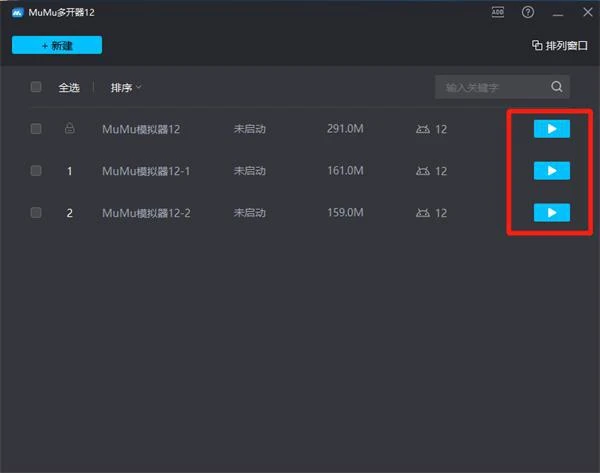Toggle the checkbox for MuMu模拟器12-2
Screen dimensions: 600x473
(x=36, y=213)
